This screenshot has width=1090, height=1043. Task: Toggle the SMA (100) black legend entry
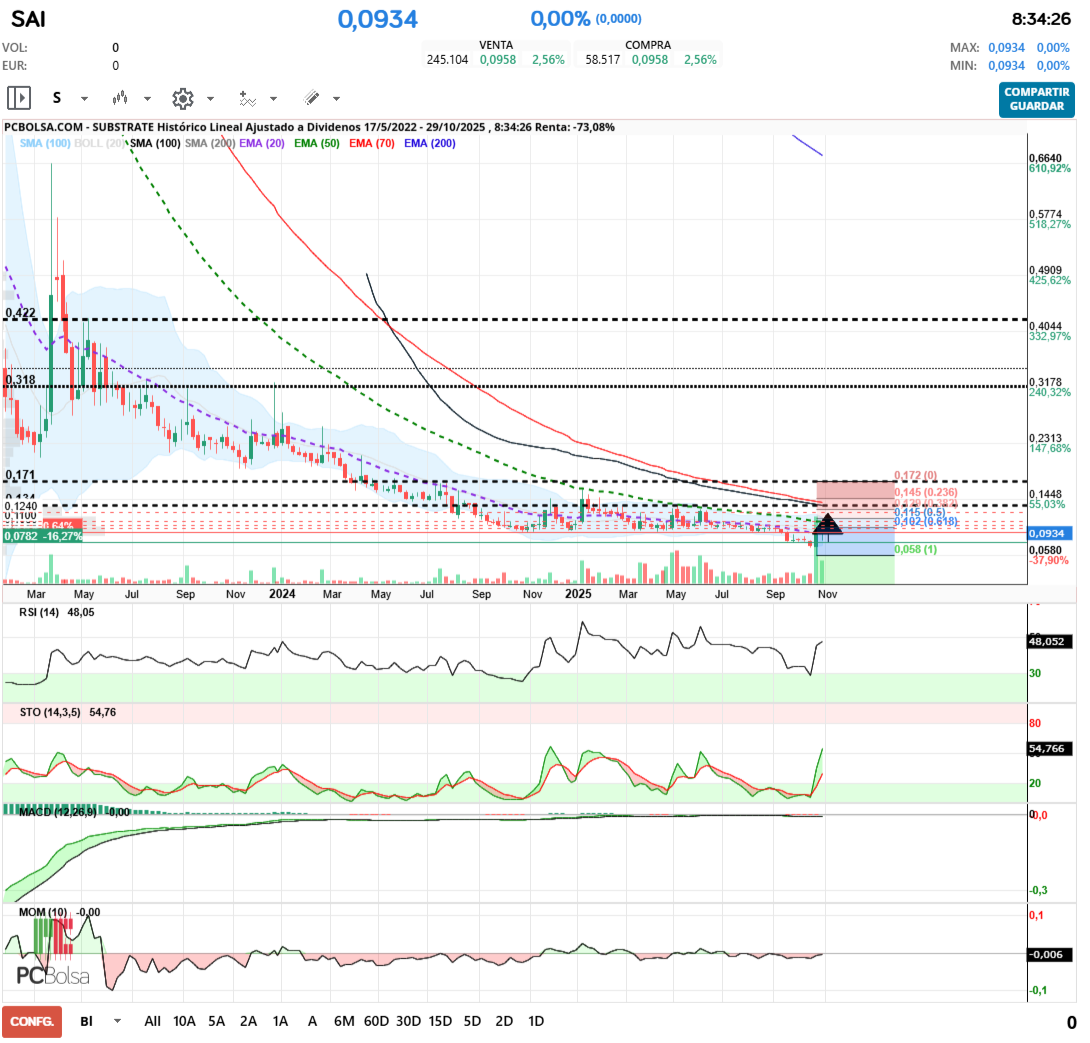[155, 144]
